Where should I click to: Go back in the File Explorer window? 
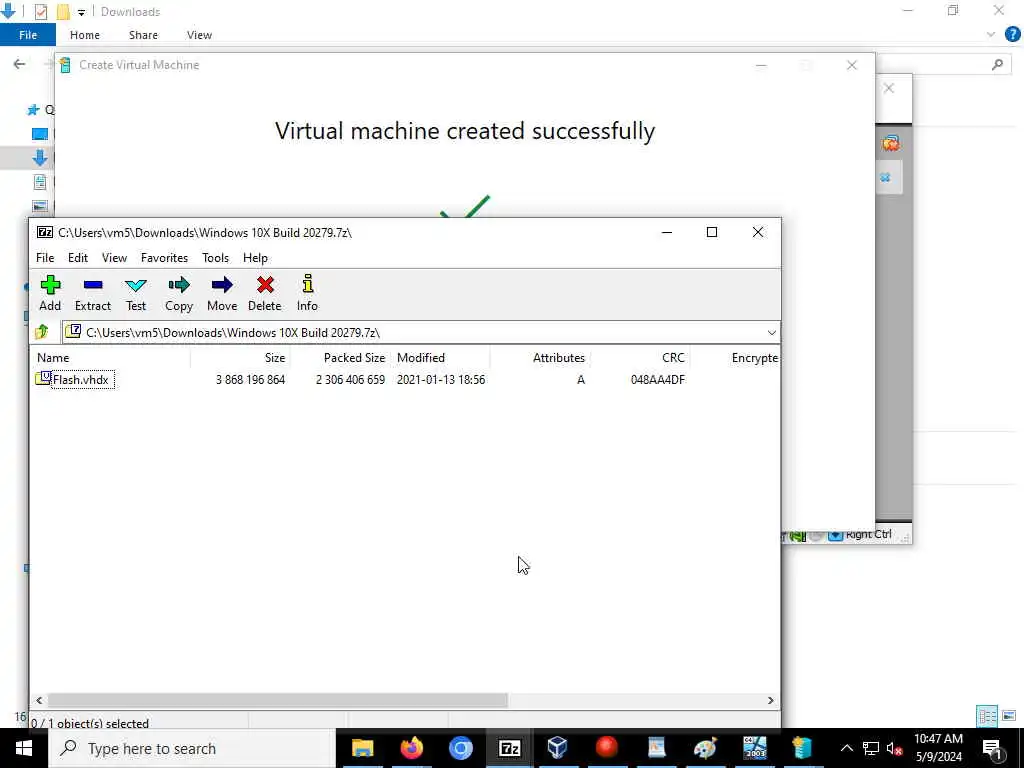(x=20, y=63)
